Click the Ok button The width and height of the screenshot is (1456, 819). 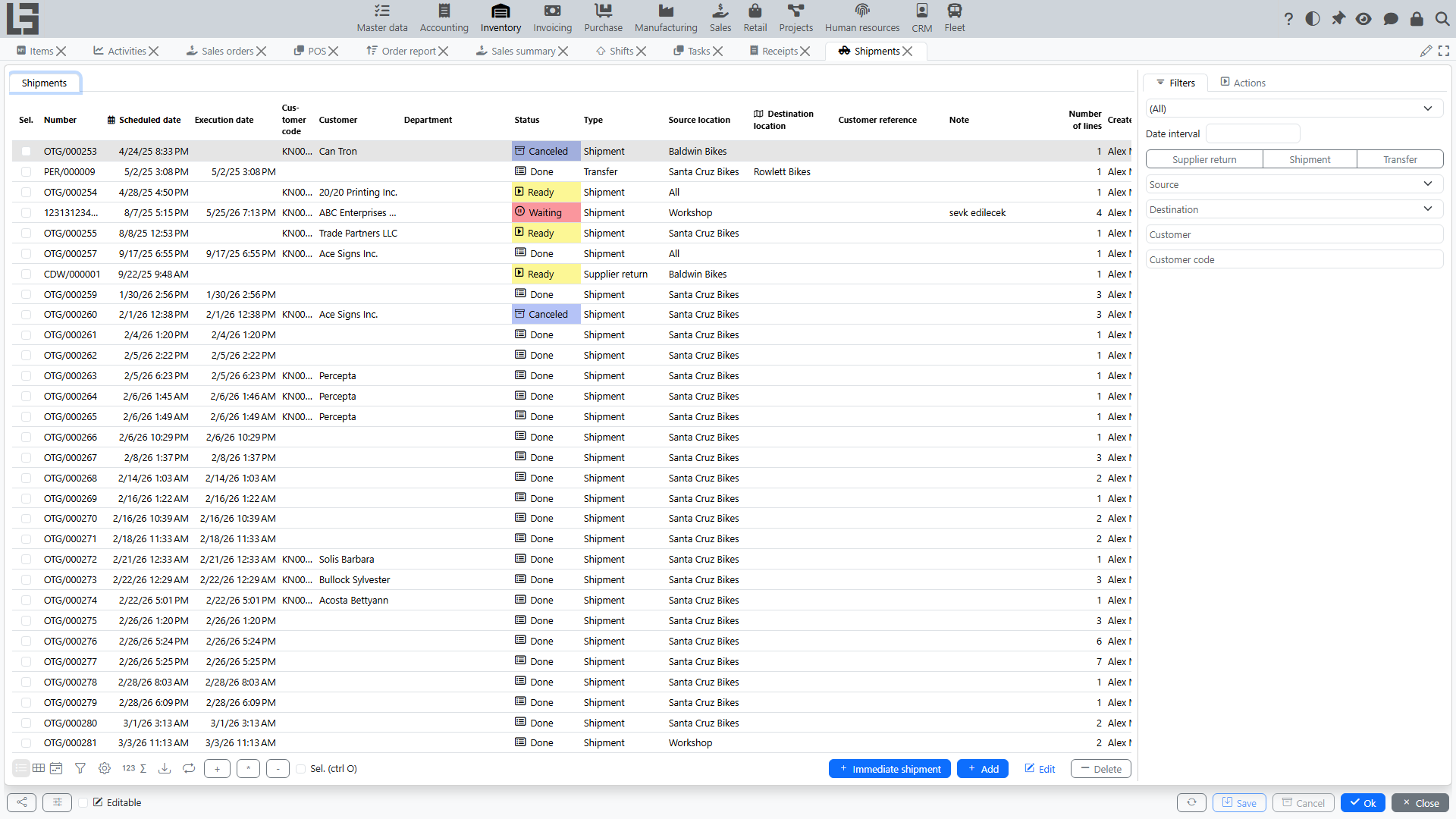tap(1363, 803)
